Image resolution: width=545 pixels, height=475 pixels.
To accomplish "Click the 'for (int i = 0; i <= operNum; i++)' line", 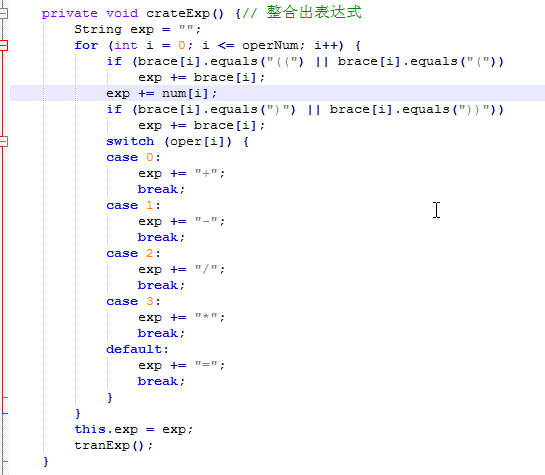I will 218,46.
